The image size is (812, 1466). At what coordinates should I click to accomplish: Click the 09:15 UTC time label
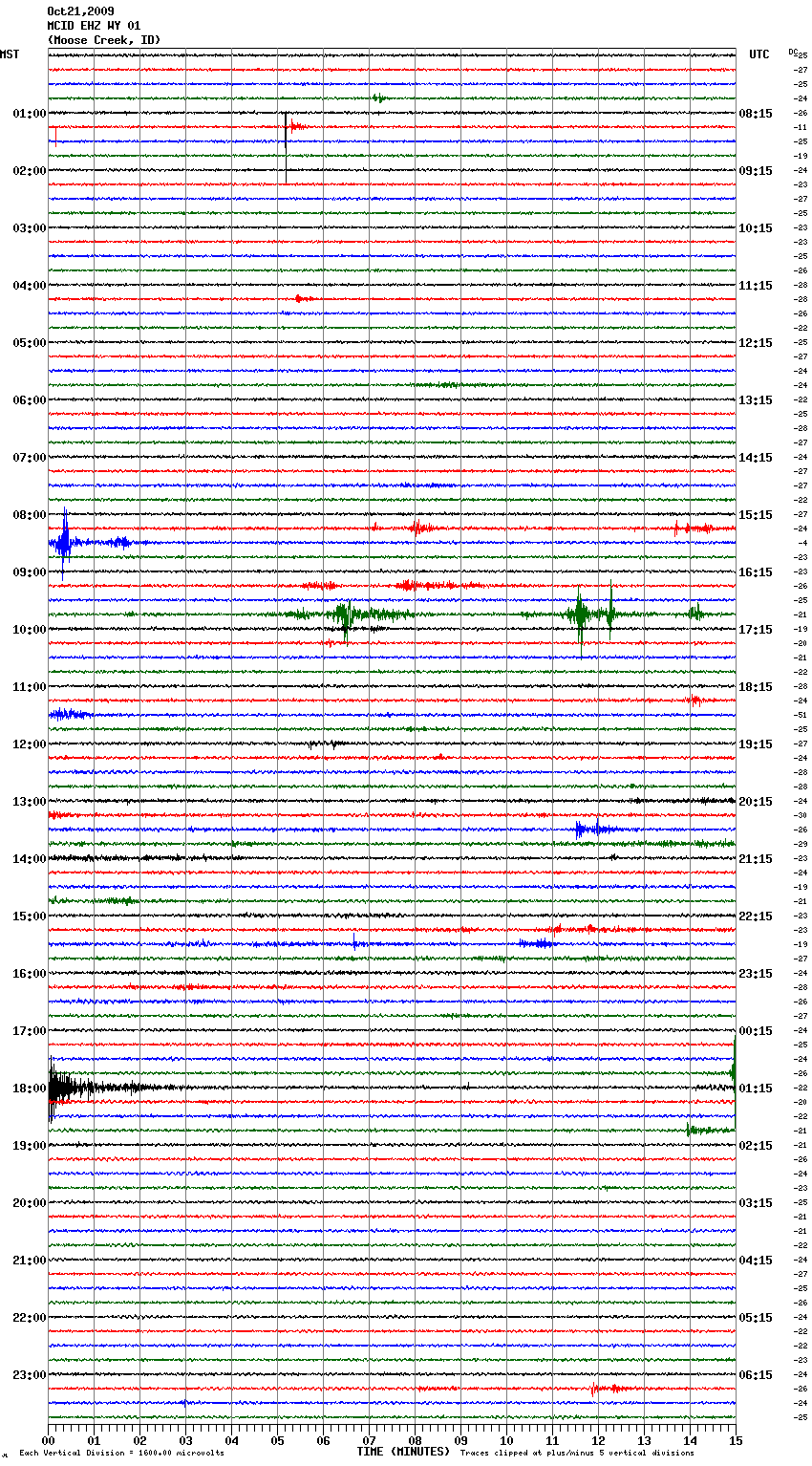pos(756,171)
